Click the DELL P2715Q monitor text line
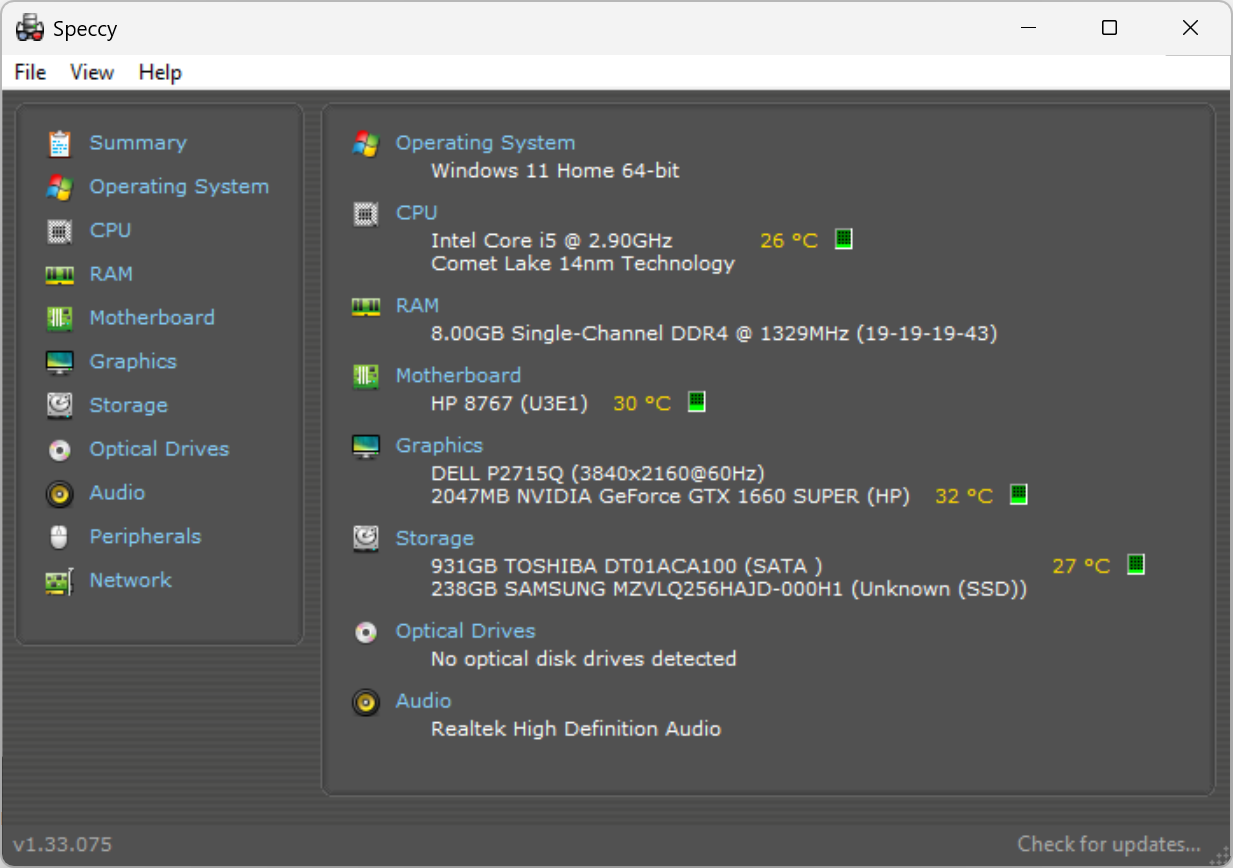This screenshot has width=1233, height=868. tap(597, 474)
